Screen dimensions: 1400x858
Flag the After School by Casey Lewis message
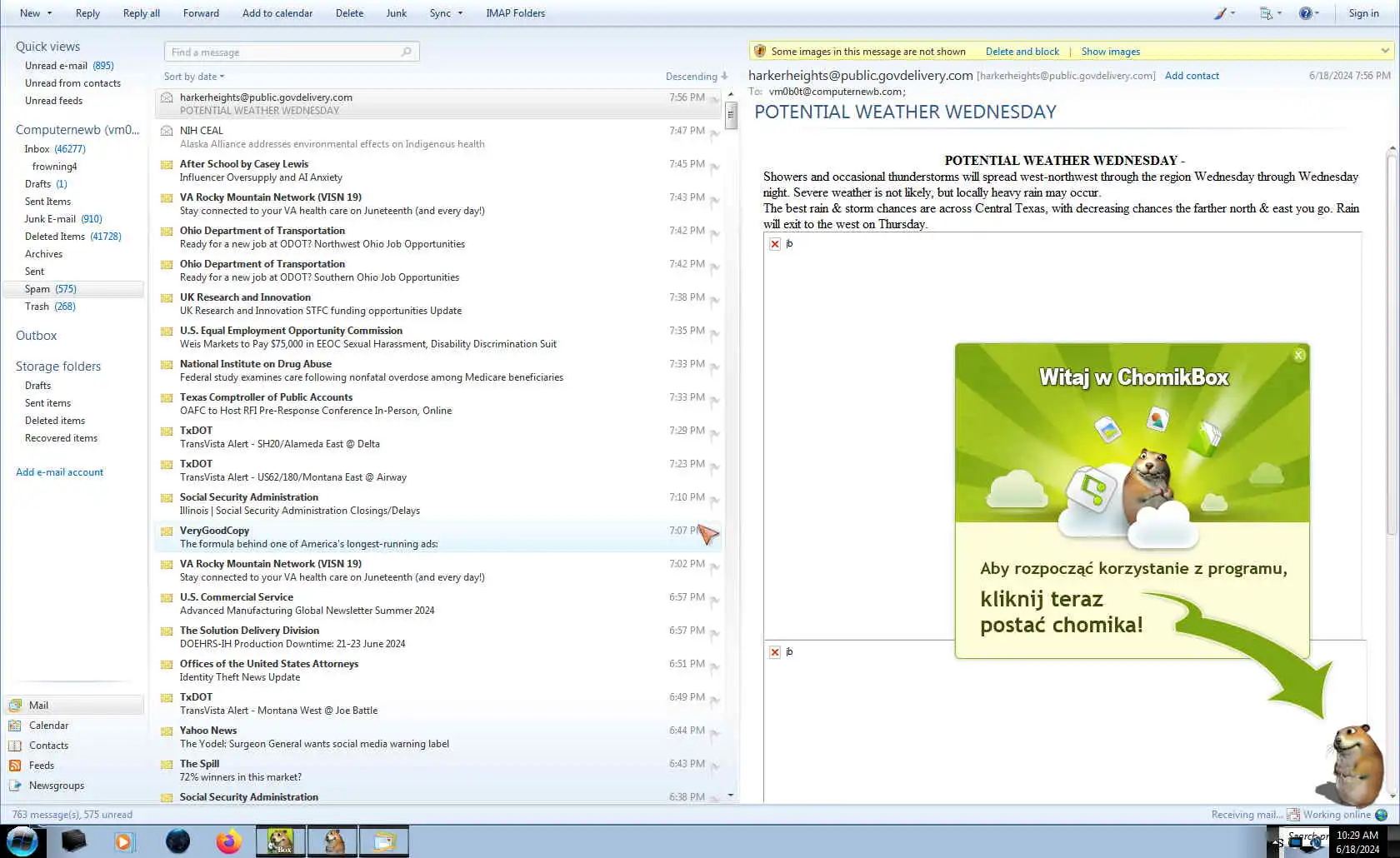coord(715,167)
